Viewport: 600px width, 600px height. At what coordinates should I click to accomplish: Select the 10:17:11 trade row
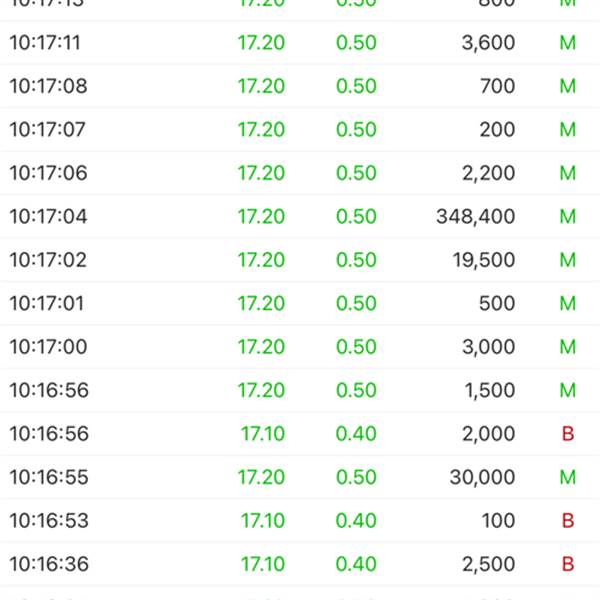300,42
